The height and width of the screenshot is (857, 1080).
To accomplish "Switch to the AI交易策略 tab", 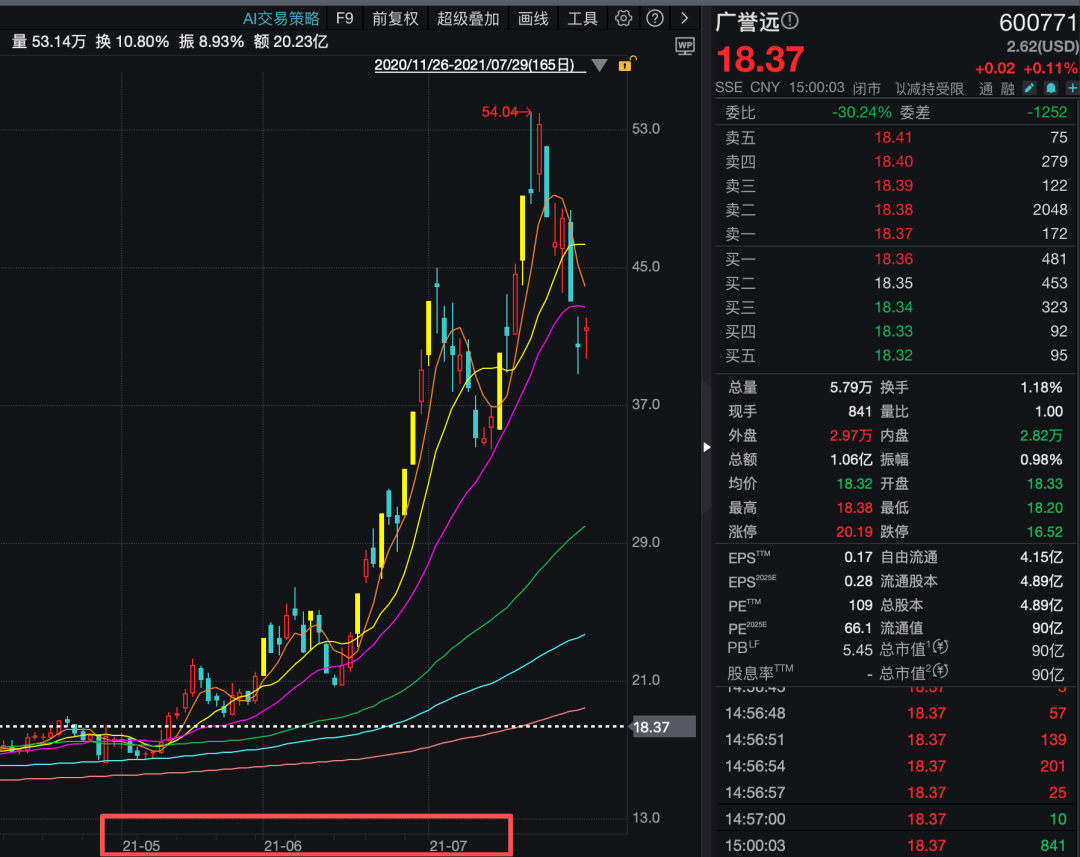I will [x=282, y=18].
